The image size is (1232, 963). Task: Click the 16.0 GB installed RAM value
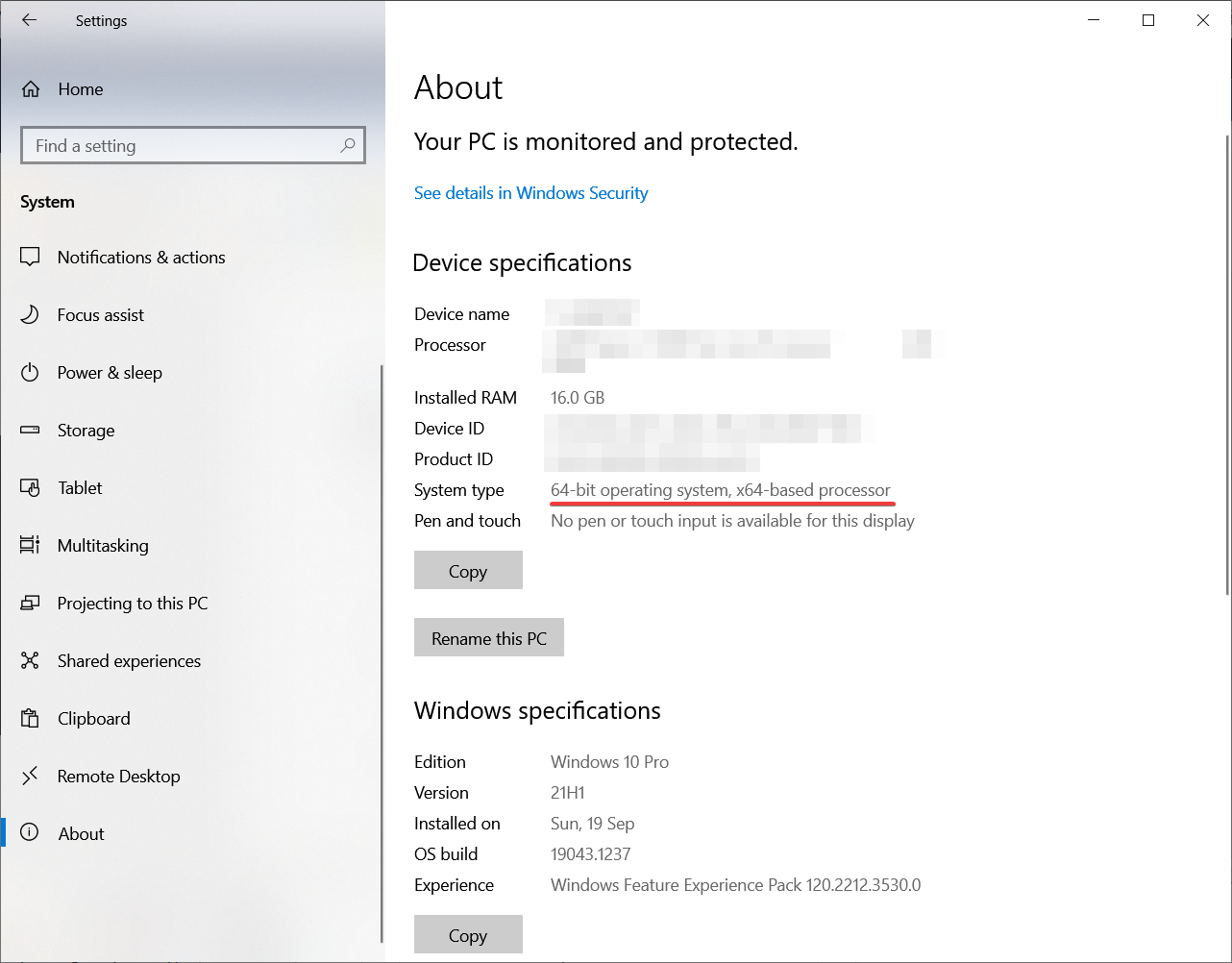(x=578, y=398)
